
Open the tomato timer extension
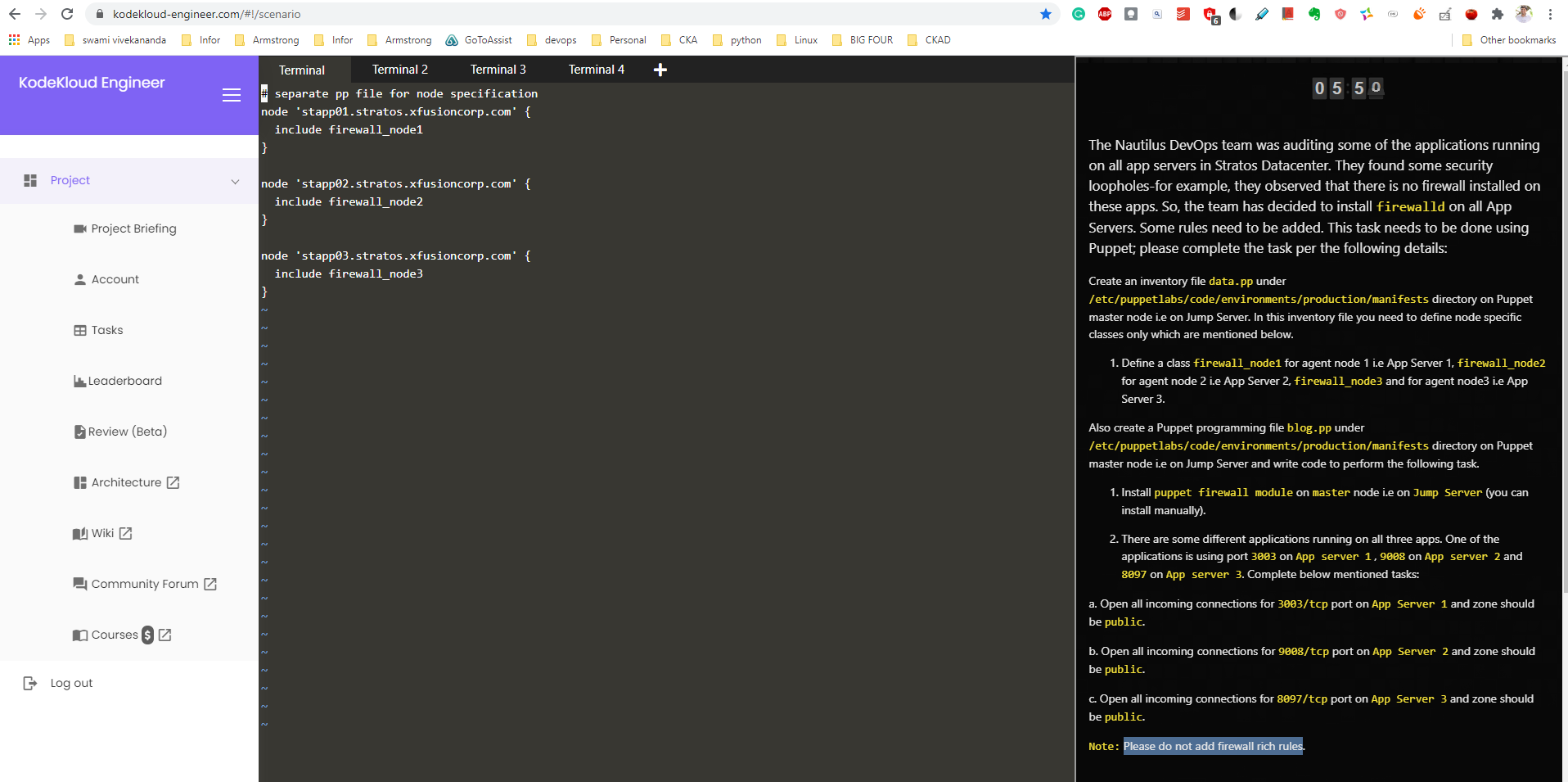coord(1471,14)
